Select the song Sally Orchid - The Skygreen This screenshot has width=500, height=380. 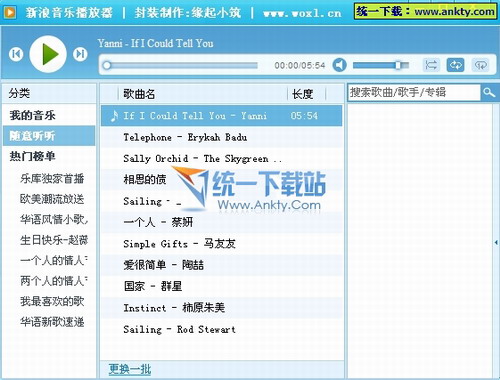pos(221,158)
